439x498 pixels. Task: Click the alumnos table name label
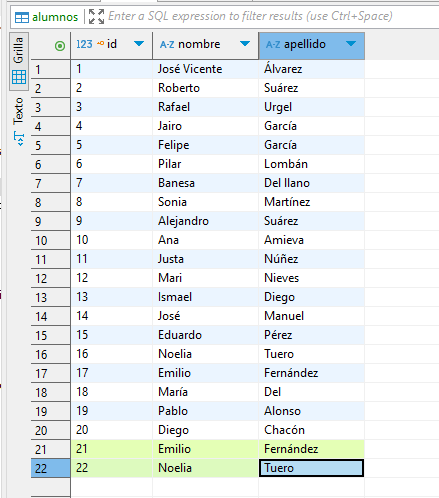pyautogui.click(x=55, y=17)
